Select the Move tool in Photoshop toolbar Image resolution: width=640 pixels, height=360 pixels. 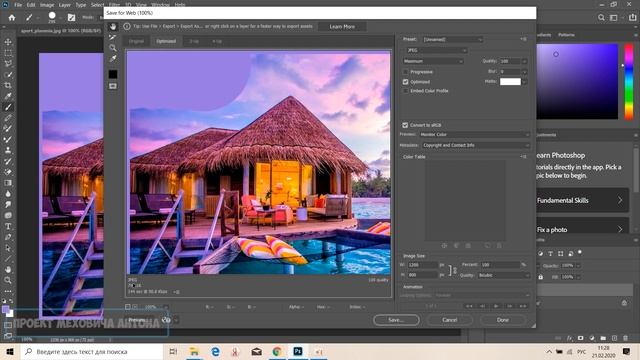click(x=8, y=42)
